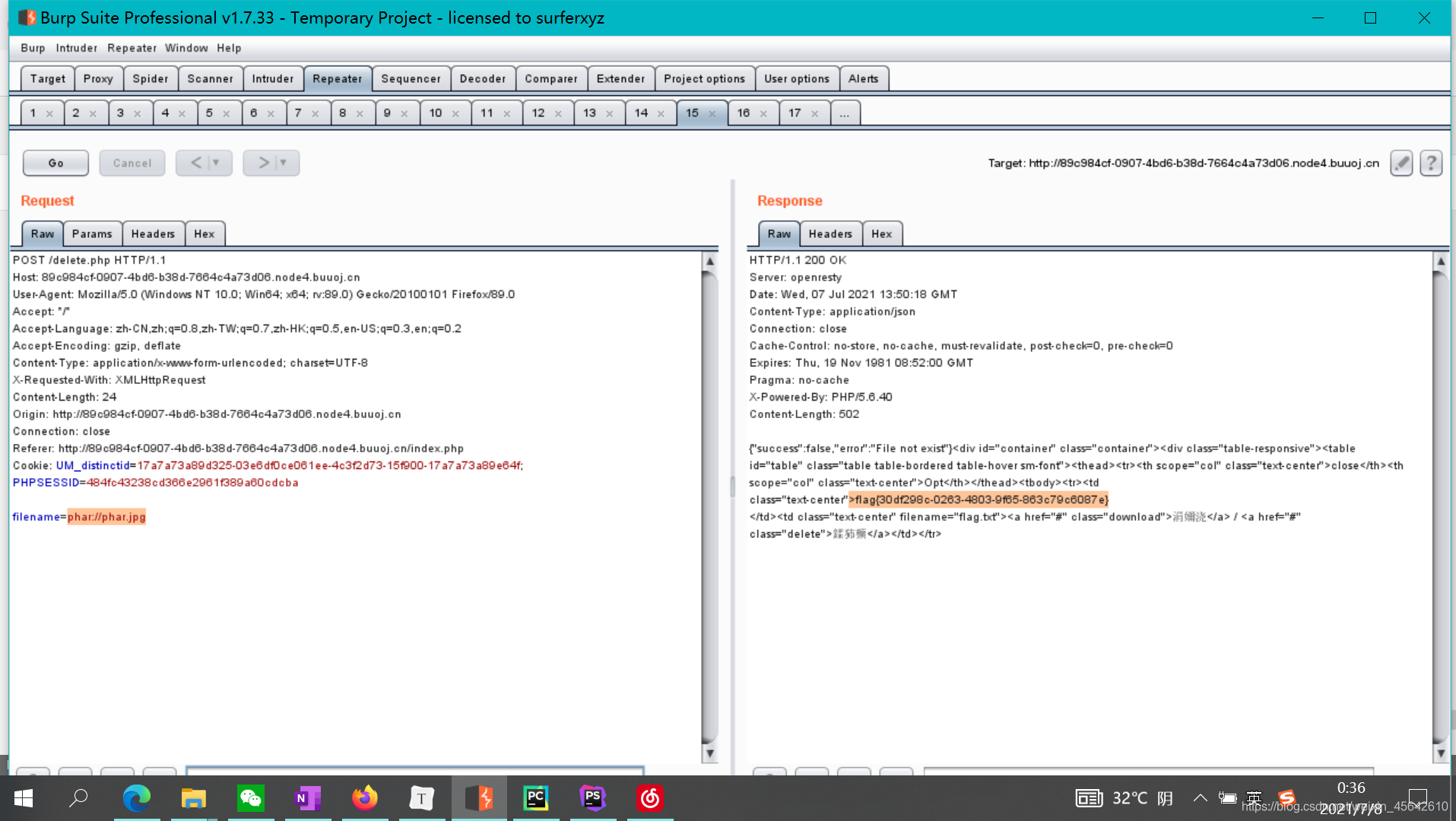
Task: Open the PhpStorm taskbar icon
Action: coord(593,797)
